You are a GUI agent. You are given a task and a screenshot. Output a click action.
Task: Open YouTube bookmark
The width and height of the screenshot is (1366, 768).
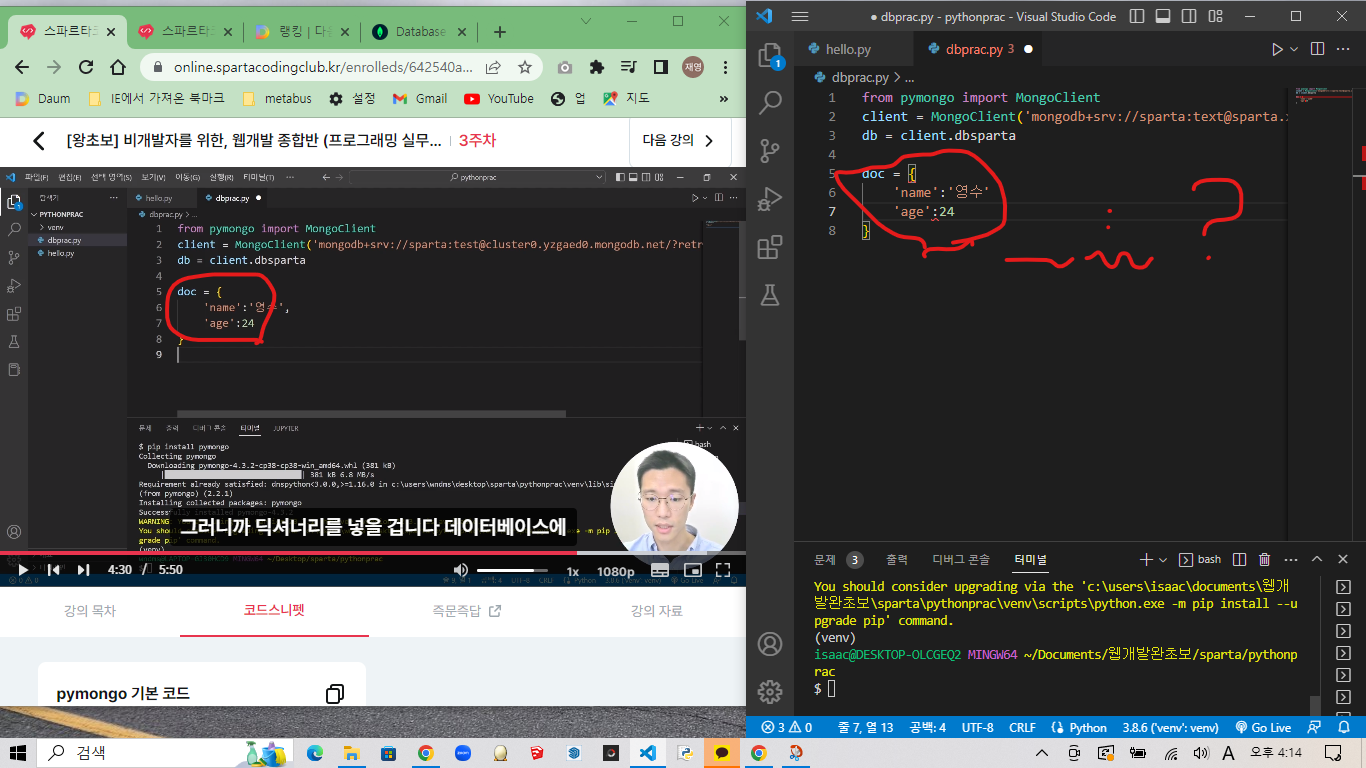point(499,99)
